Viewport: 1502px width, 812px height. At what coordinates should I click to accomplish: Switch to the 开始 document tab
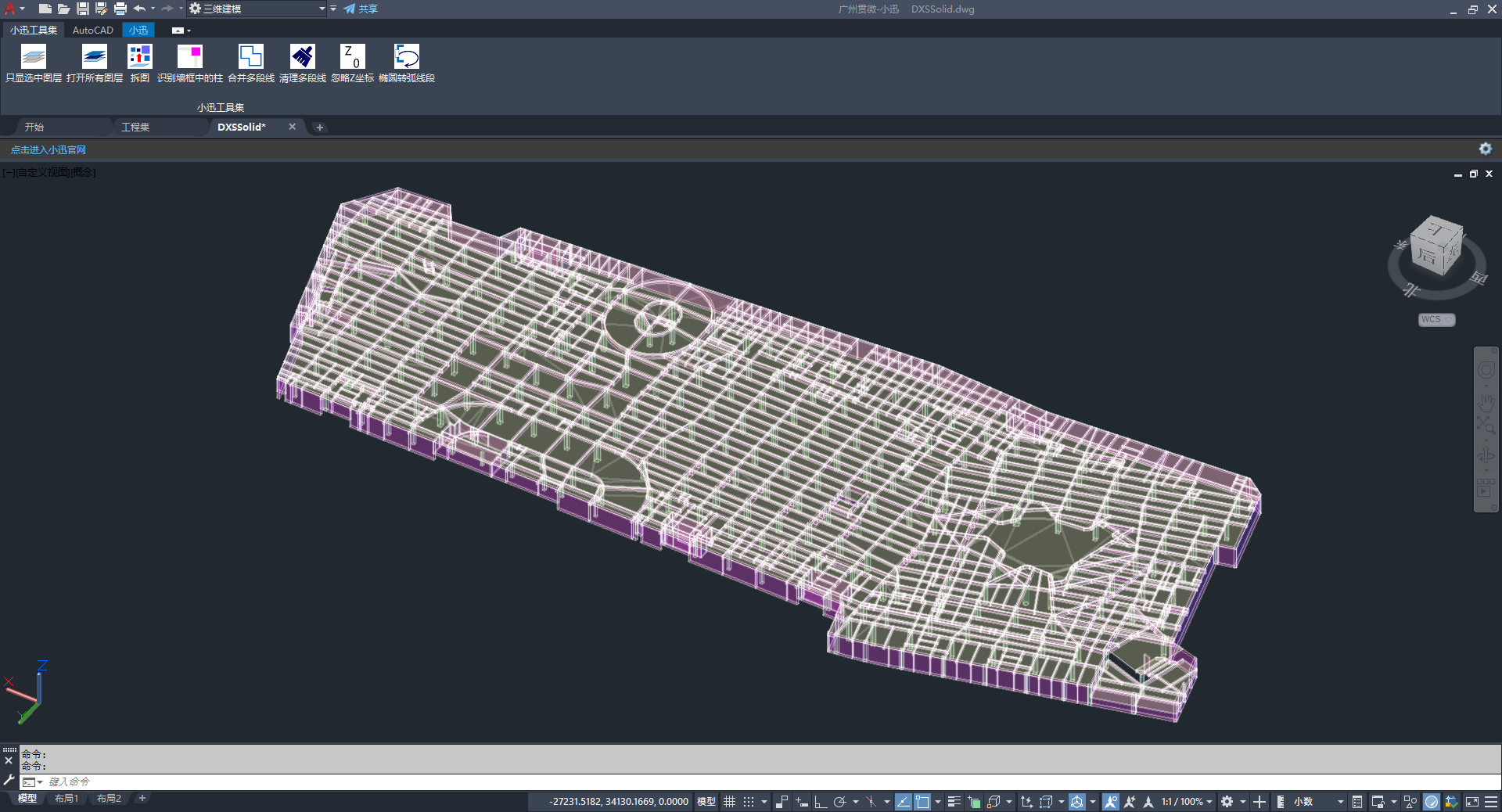point(34,127)
